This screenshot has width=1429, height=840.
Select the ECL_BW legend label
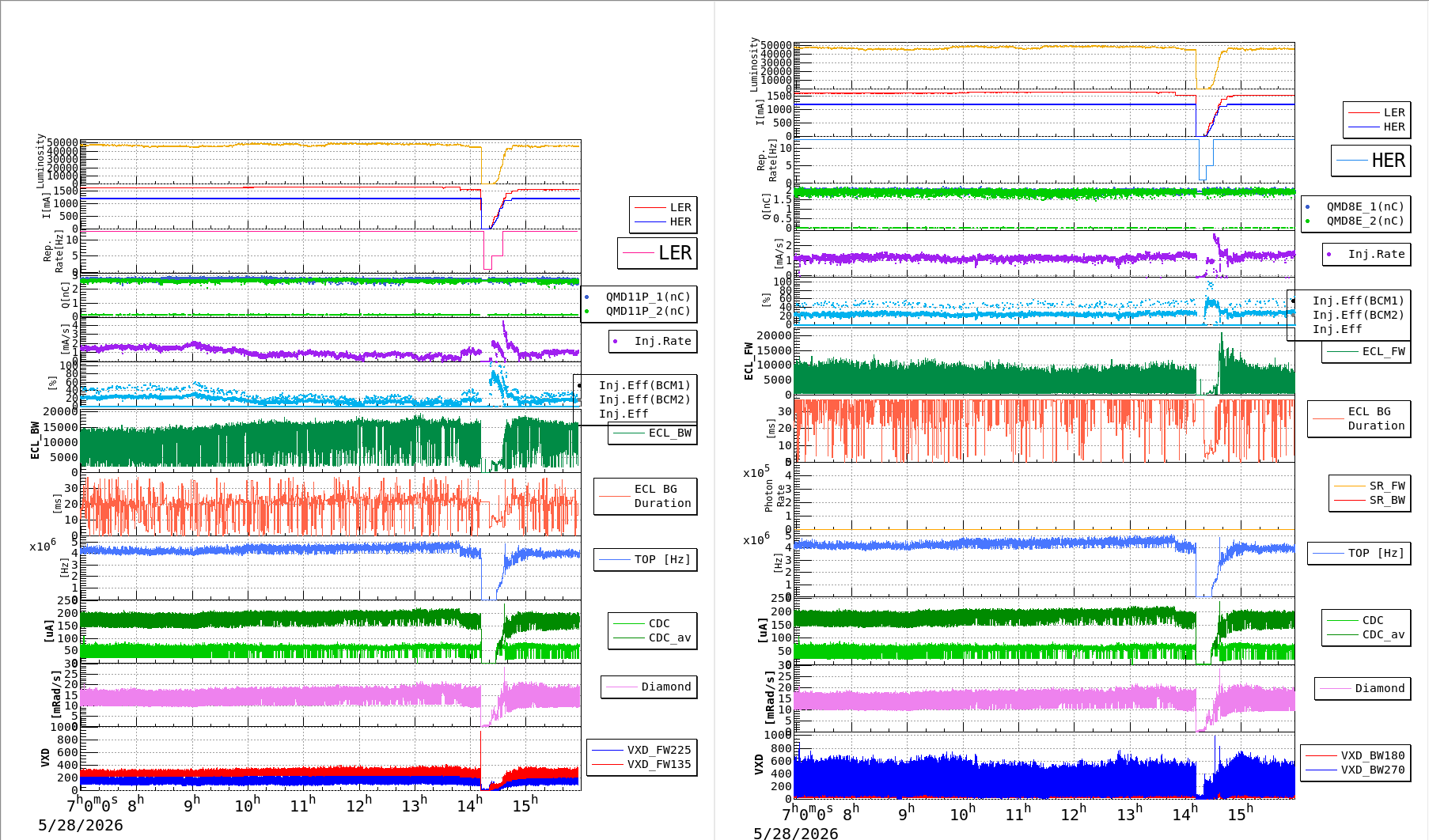tap(653, 433)
